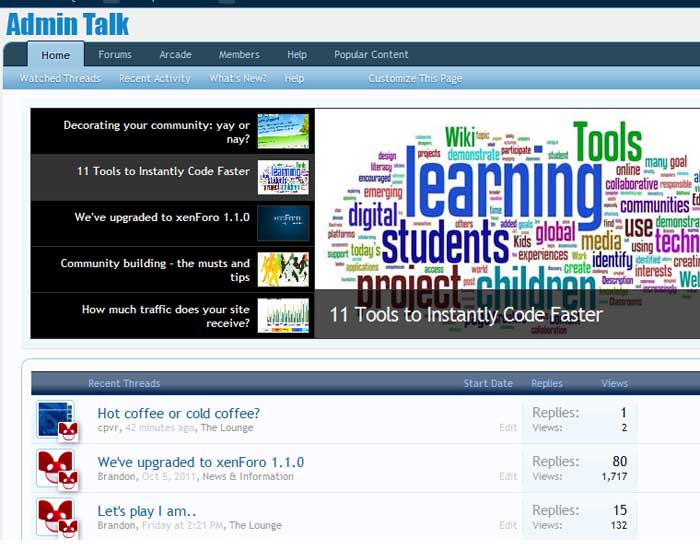The image size is (700, 550).
Task: Click the Recent Threads header
Action: tap(124, 383)
